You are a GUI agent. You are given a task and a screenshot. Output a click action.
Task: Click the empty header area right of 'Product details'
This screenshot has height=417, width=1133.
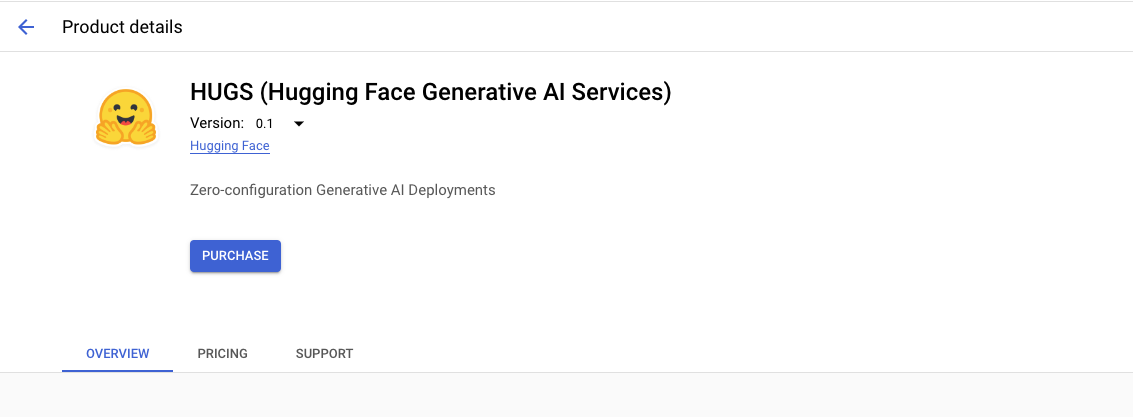tap(650, 27)
